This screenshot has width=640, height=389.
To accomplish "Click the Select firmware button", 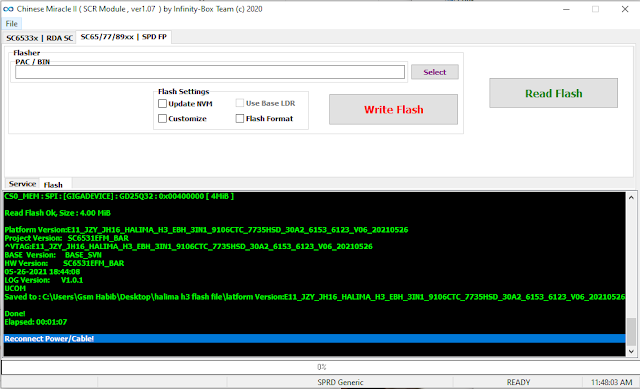I will [435, 72].
